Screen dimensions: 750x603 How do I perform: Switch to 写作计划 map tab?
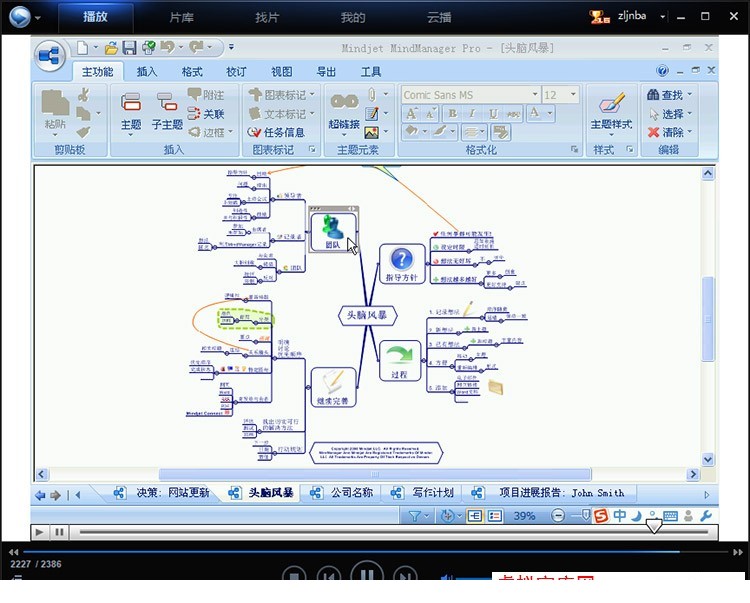(423, 493)
